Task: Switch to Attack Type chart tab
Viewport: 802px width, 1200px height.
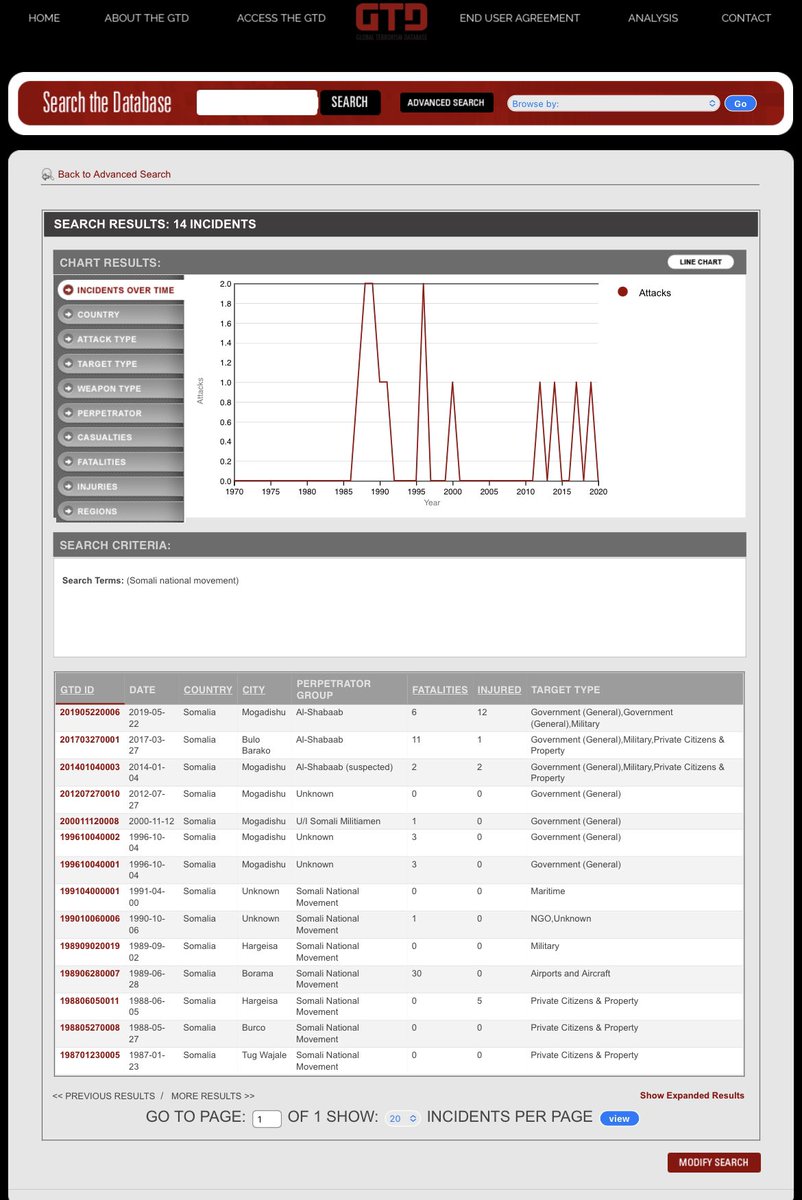Action: [x=119, y=339]
